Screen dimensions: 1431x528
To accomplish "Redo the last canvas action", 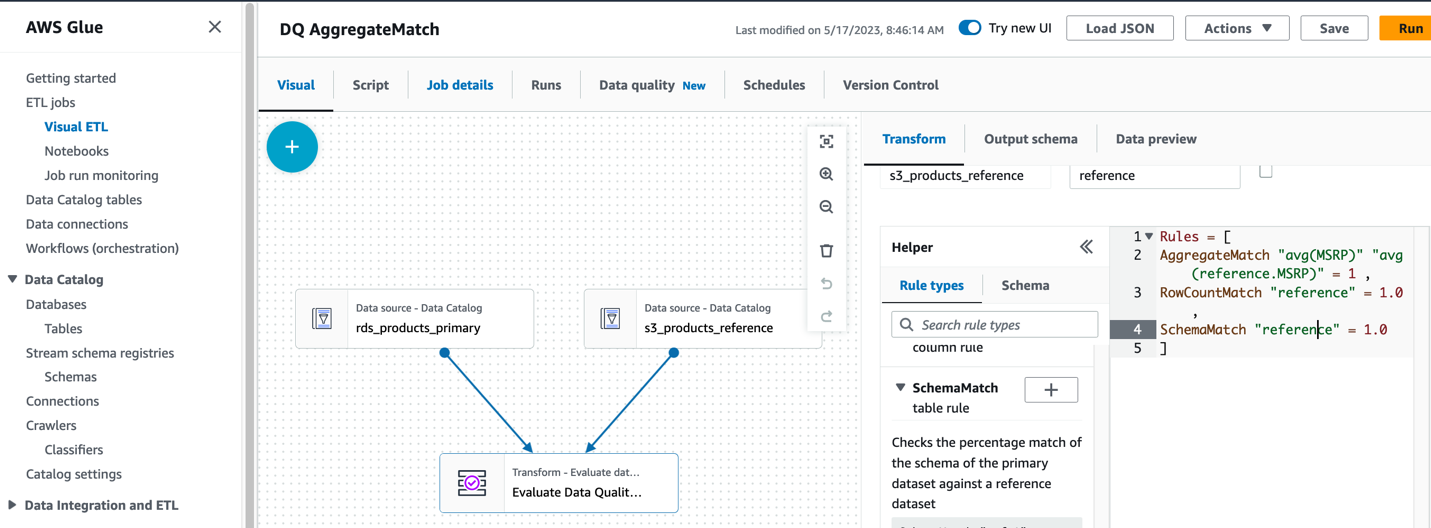I will (826, 316).
